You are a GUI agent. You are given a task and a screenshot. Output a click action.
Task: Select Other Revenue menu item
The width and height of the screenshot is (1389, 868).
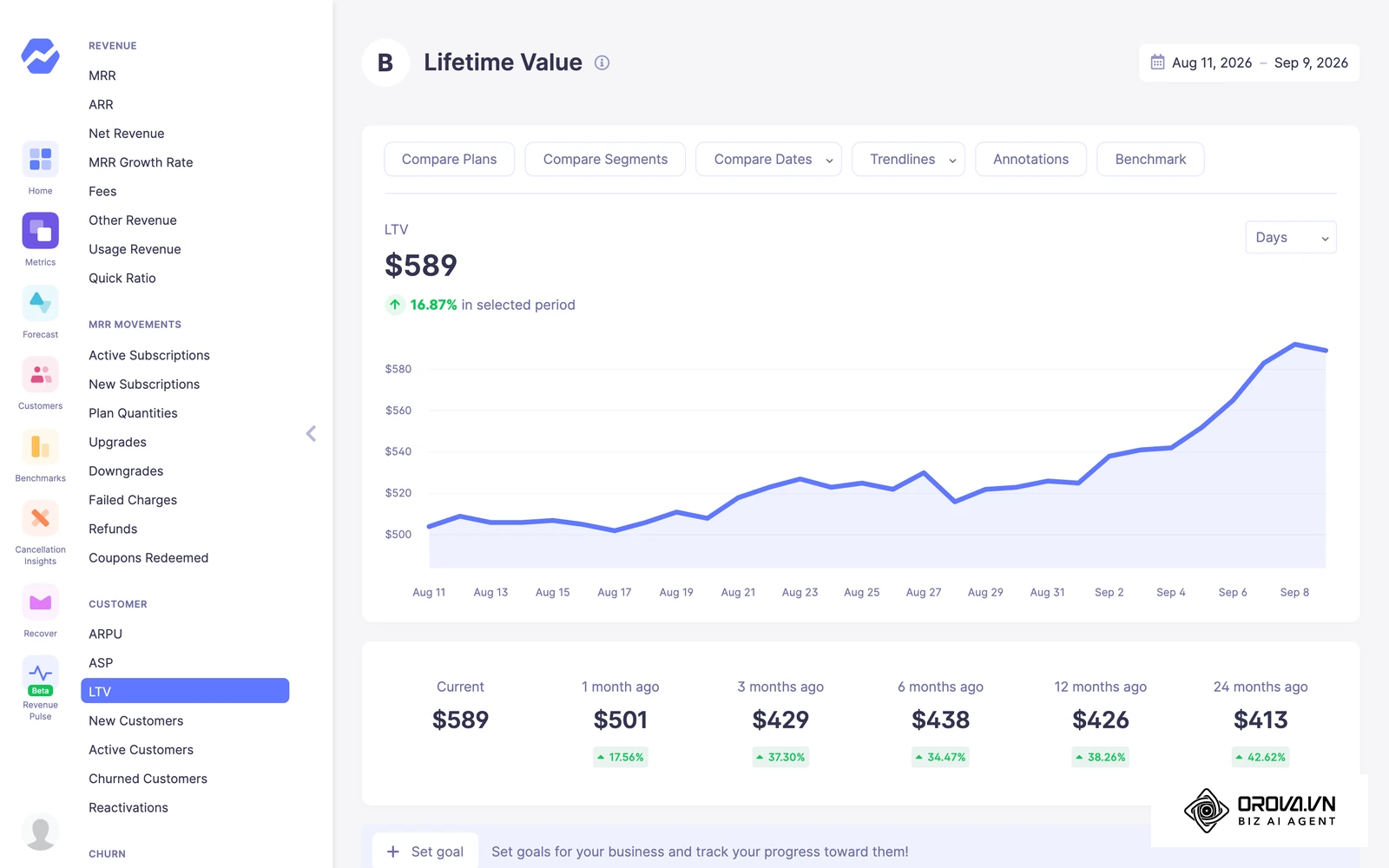(133, 220)
